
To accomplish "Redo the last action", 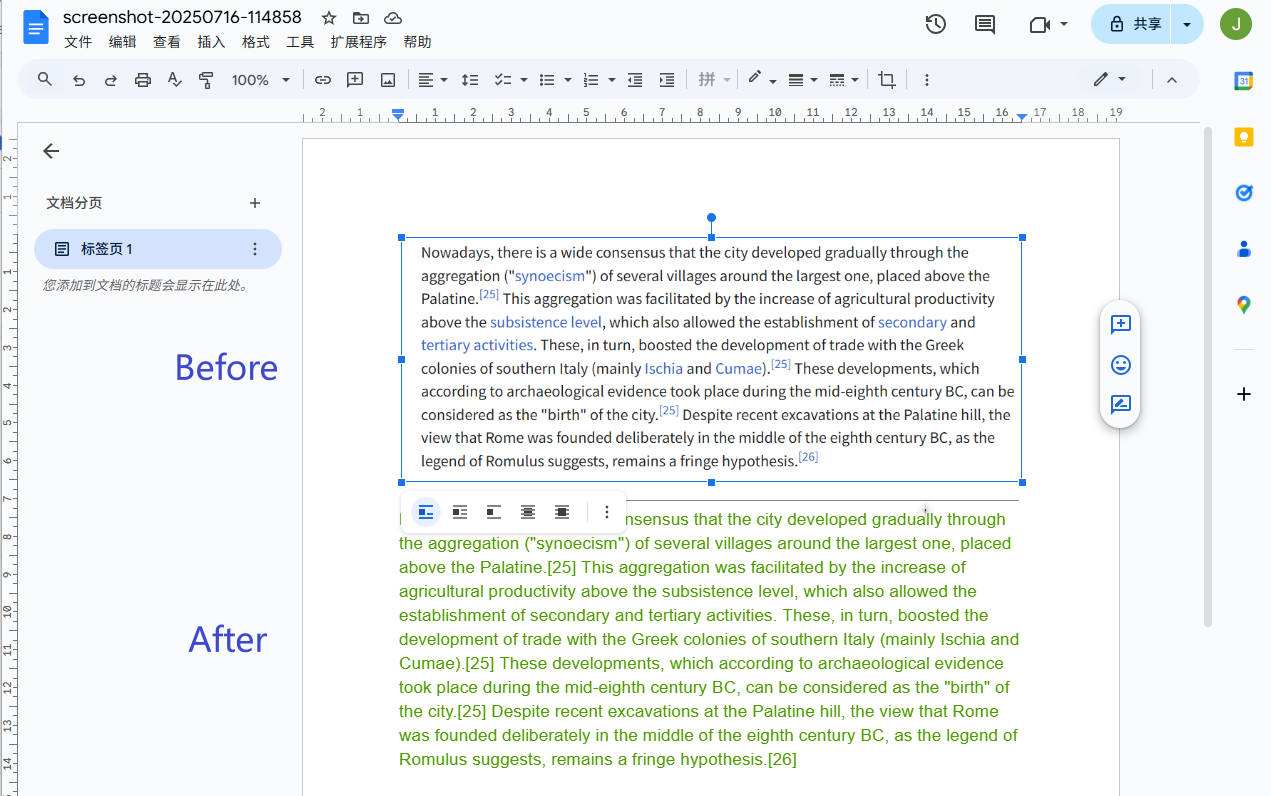I will coord(111,80).
